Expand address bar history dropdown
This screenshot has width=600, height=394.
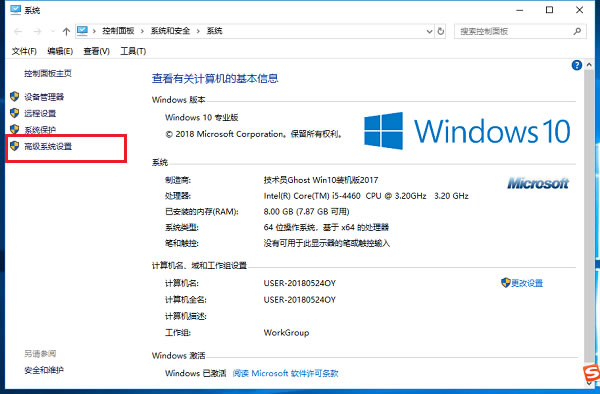tap(429, 31)
